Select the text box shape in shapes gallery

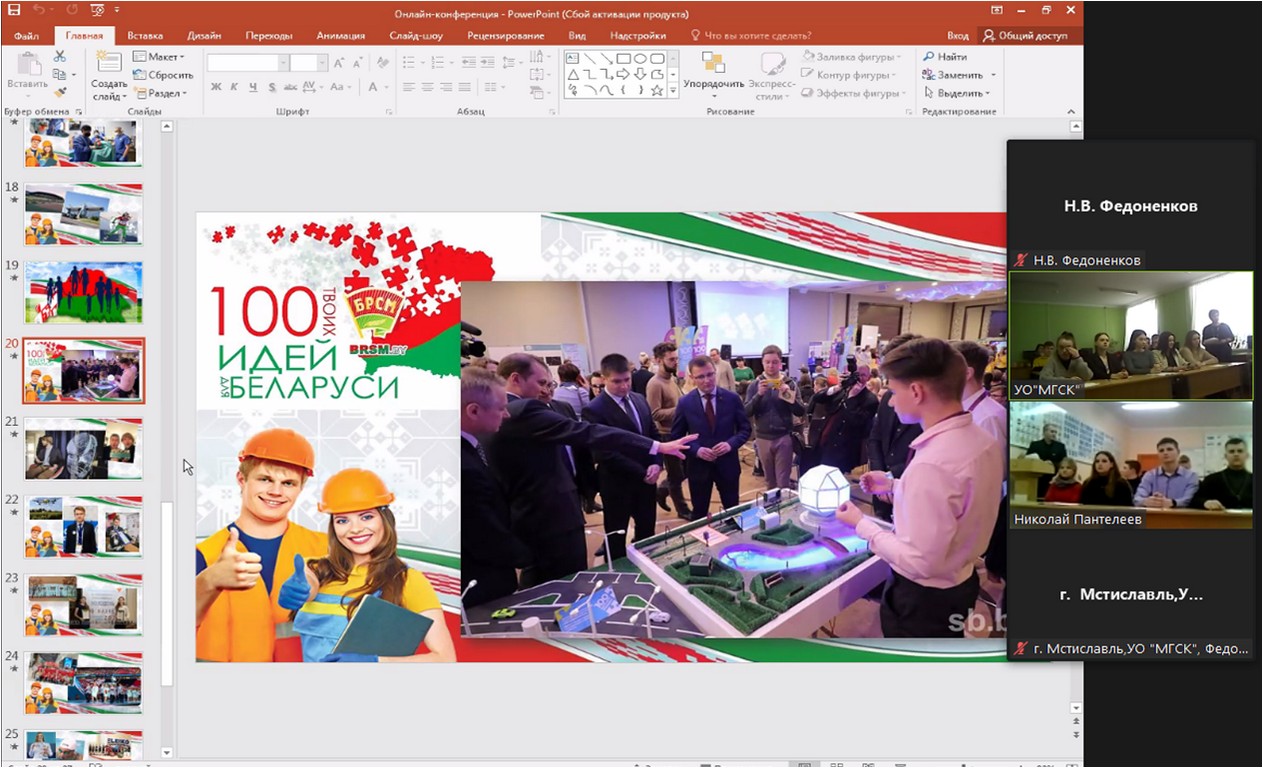point(573,58)
